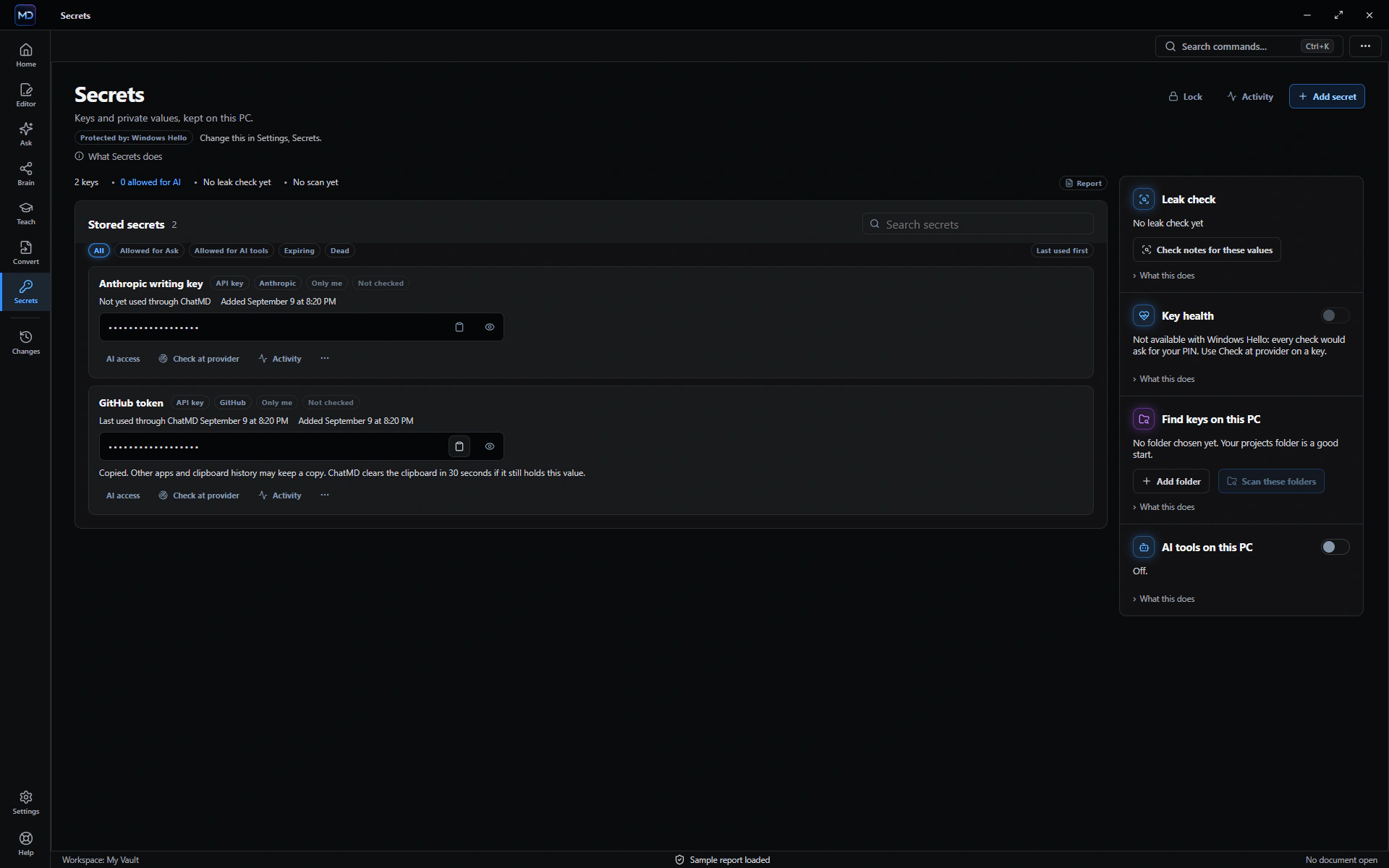
Task: Expand What this does under Find keys
Action: [1164, 507]
